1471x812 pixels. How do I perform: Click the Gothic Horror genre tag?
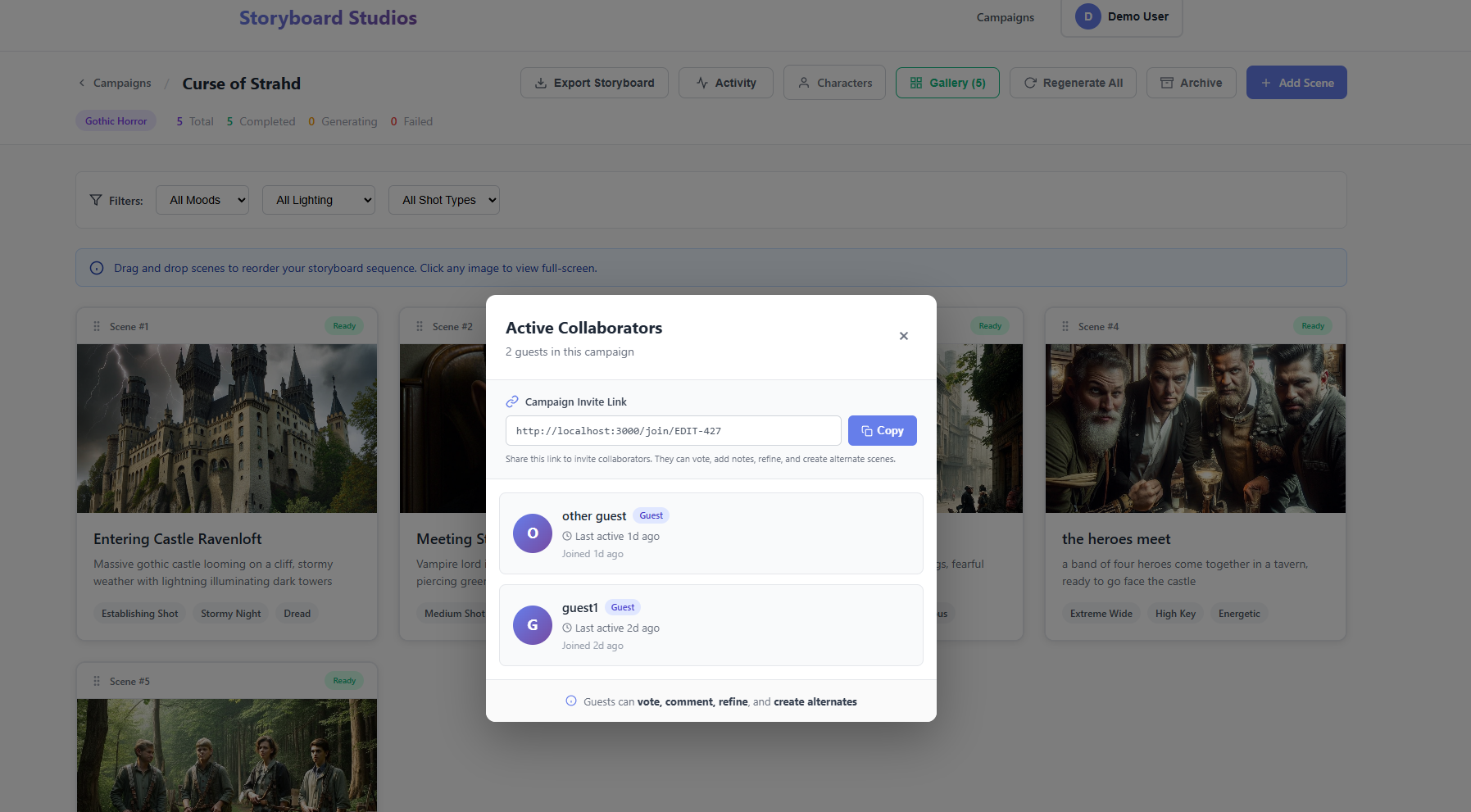pyautogui.click(x=116, y=121)
